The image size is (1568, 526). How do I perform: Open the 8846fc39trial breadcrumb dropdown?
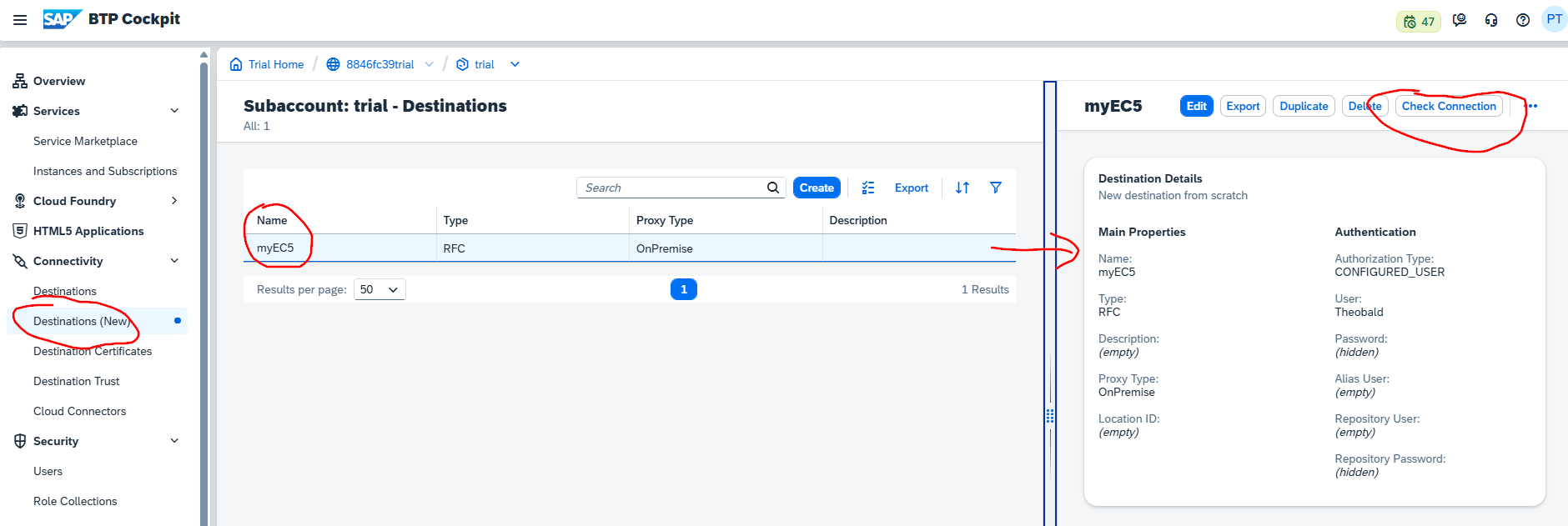(429, 64)
